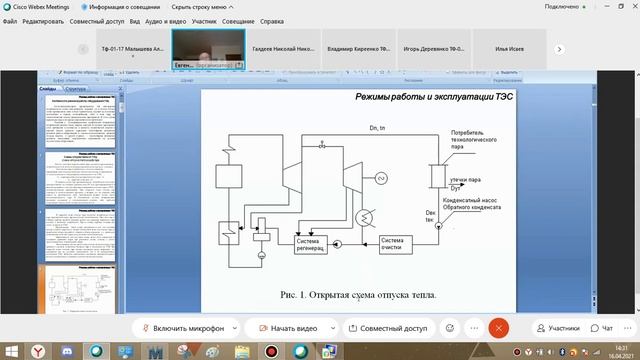Select highlighted diagram slide thumbnail
This screenshot has height=360, width=640.
(80, 290)
